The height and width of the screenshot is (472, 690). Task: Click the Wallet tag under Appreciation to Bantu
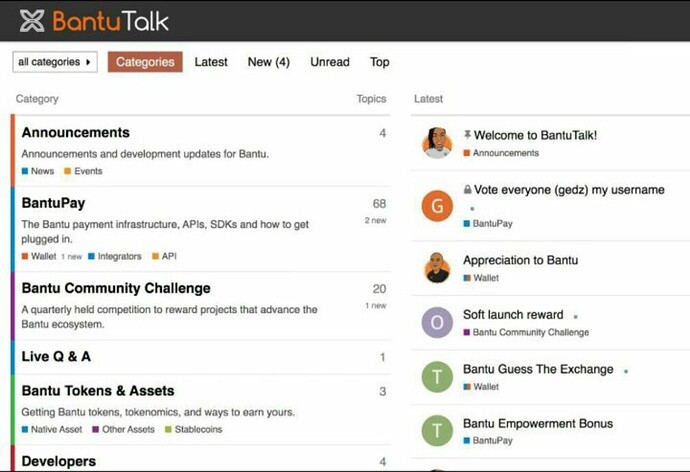481,278
